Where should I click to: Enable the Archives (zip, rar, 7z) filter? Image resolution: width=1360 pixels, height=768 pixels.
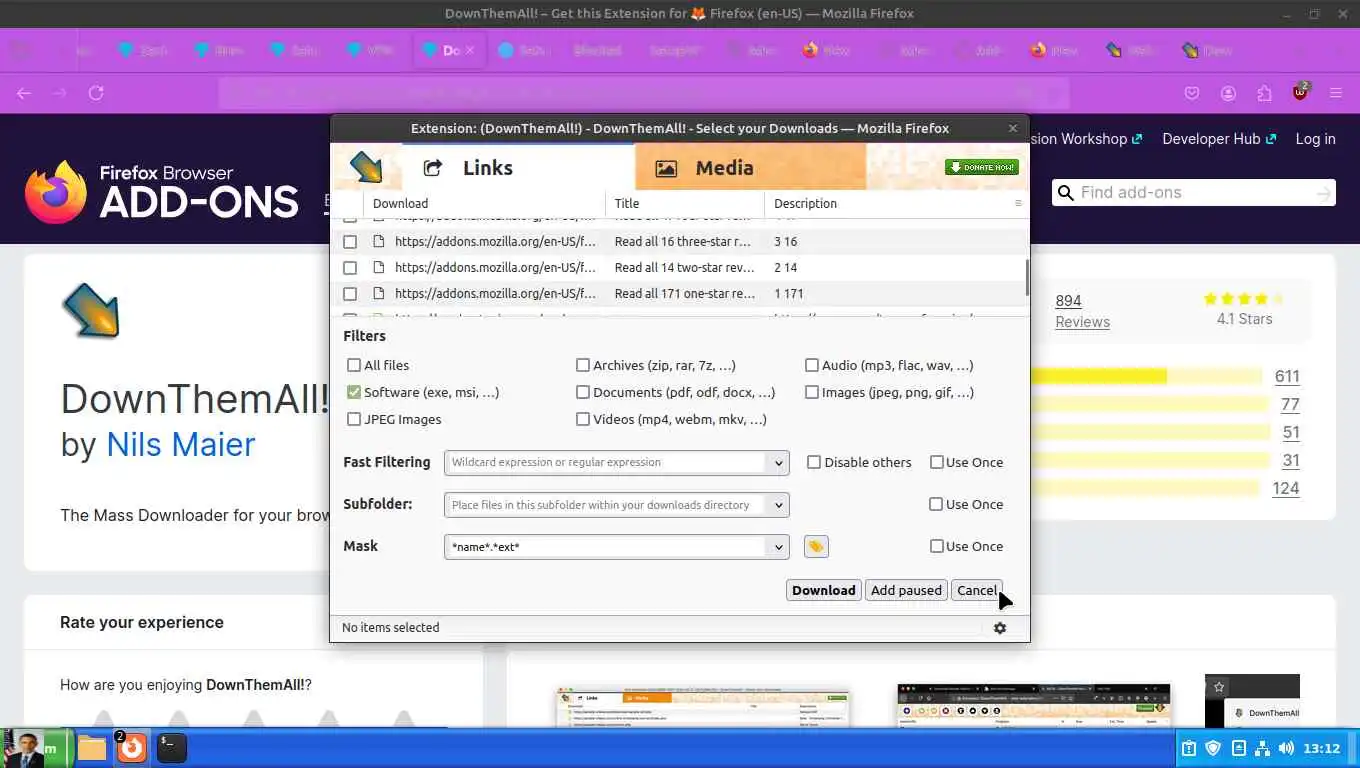[583, 365]
